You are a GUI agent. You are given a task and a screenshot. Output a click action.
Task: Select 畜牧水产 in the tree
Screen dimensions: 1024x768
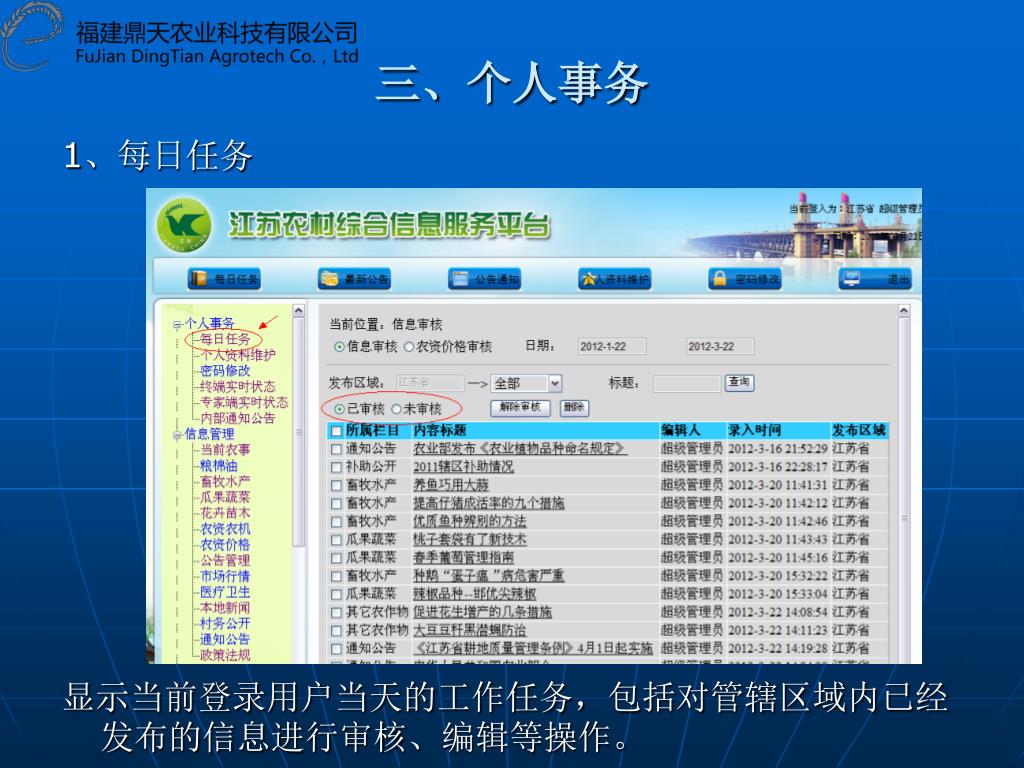coord(225,481)
